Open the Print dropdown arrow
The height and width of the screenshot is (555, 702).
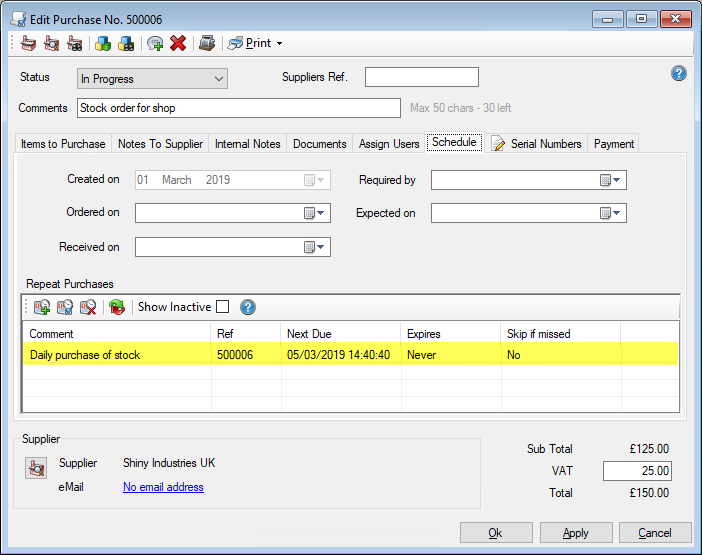[279, 43]
